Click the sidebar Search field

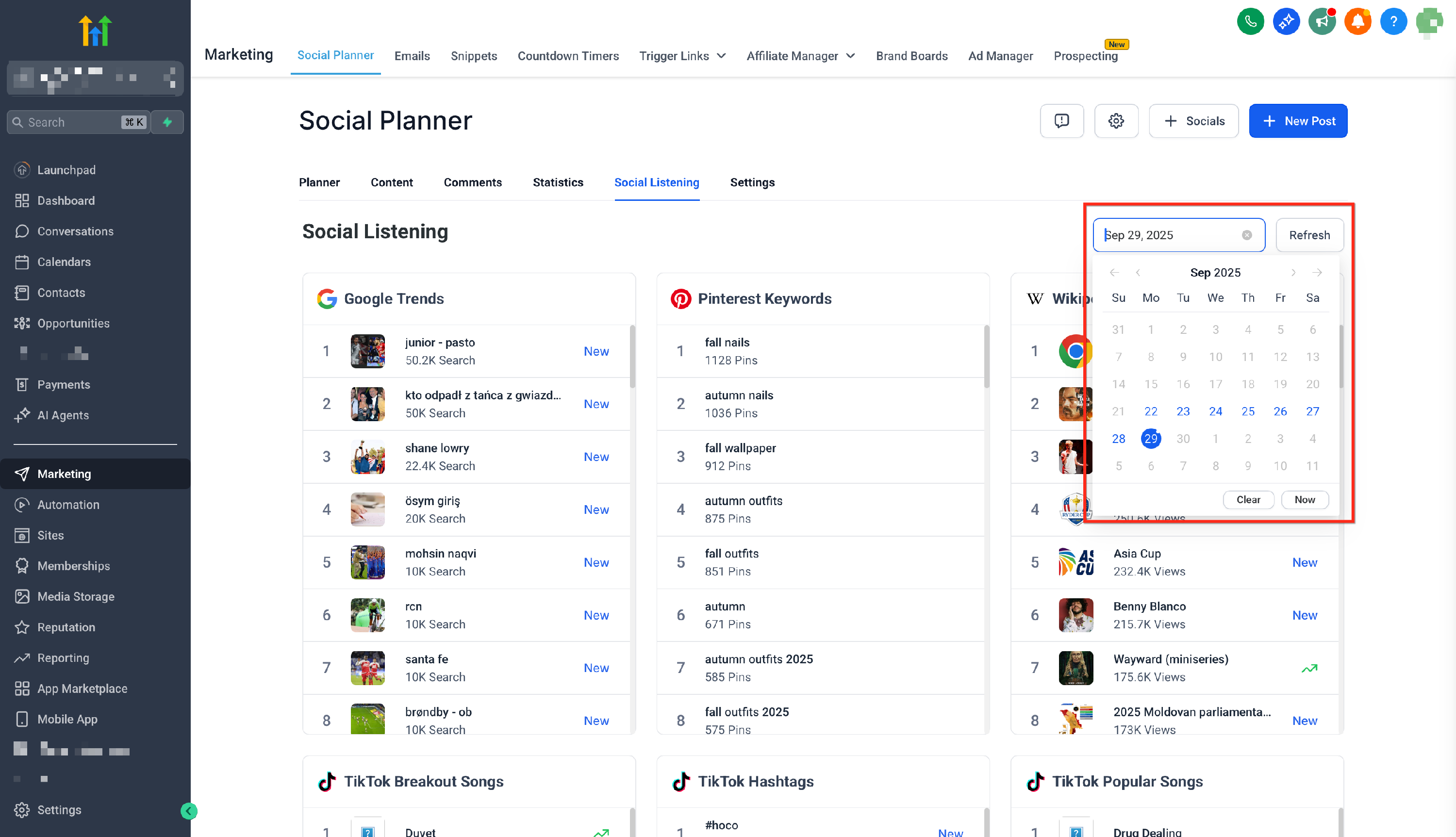72,122
